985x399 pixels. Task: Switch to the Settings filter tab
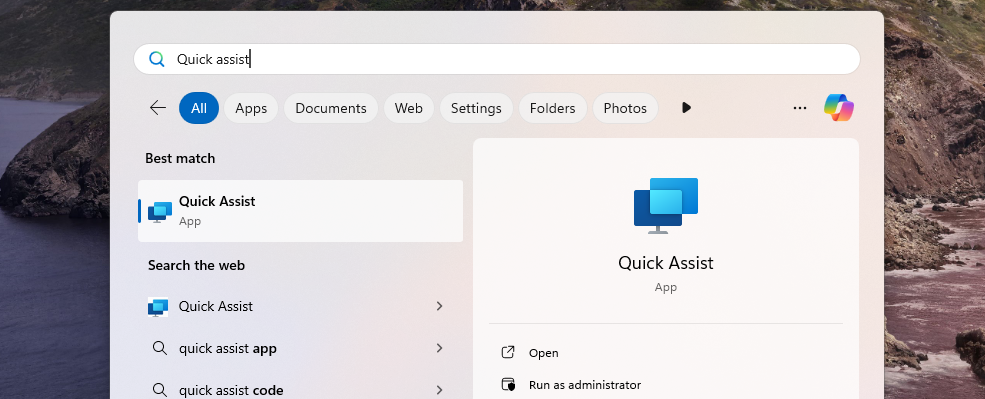click(x=476, y=108)
